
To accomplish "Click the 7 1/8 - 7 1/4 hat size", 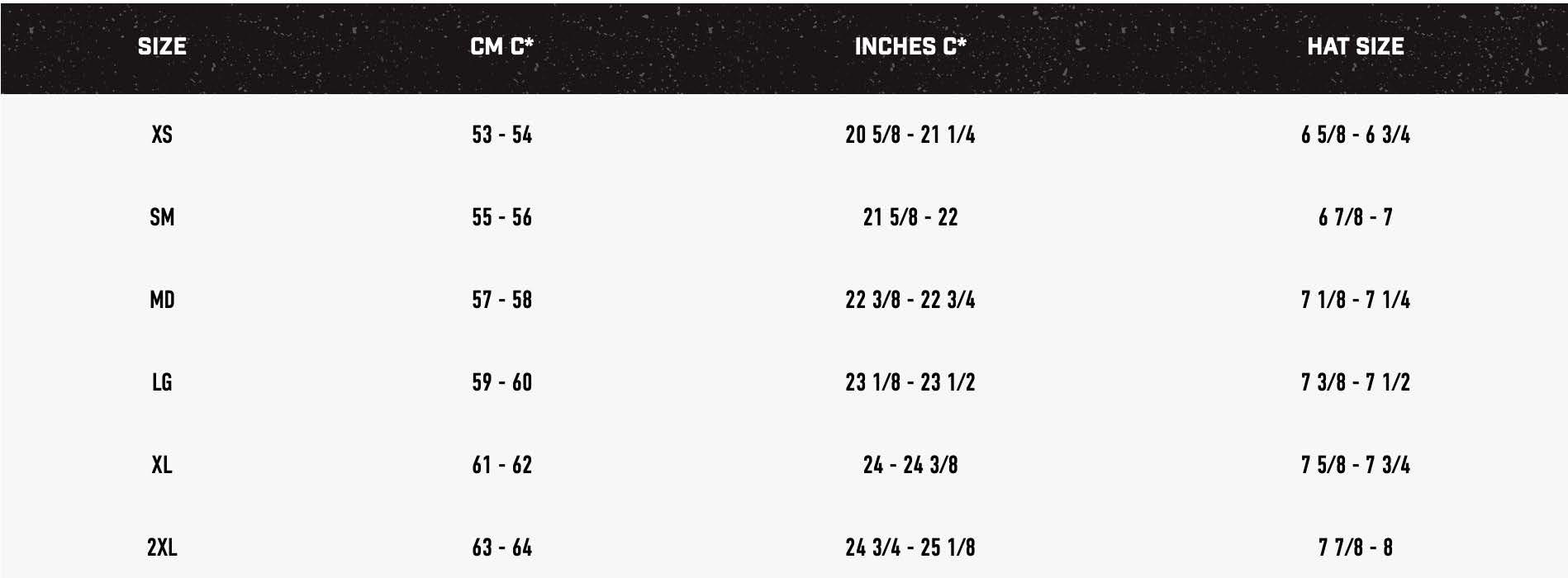I will [1355, 300].
